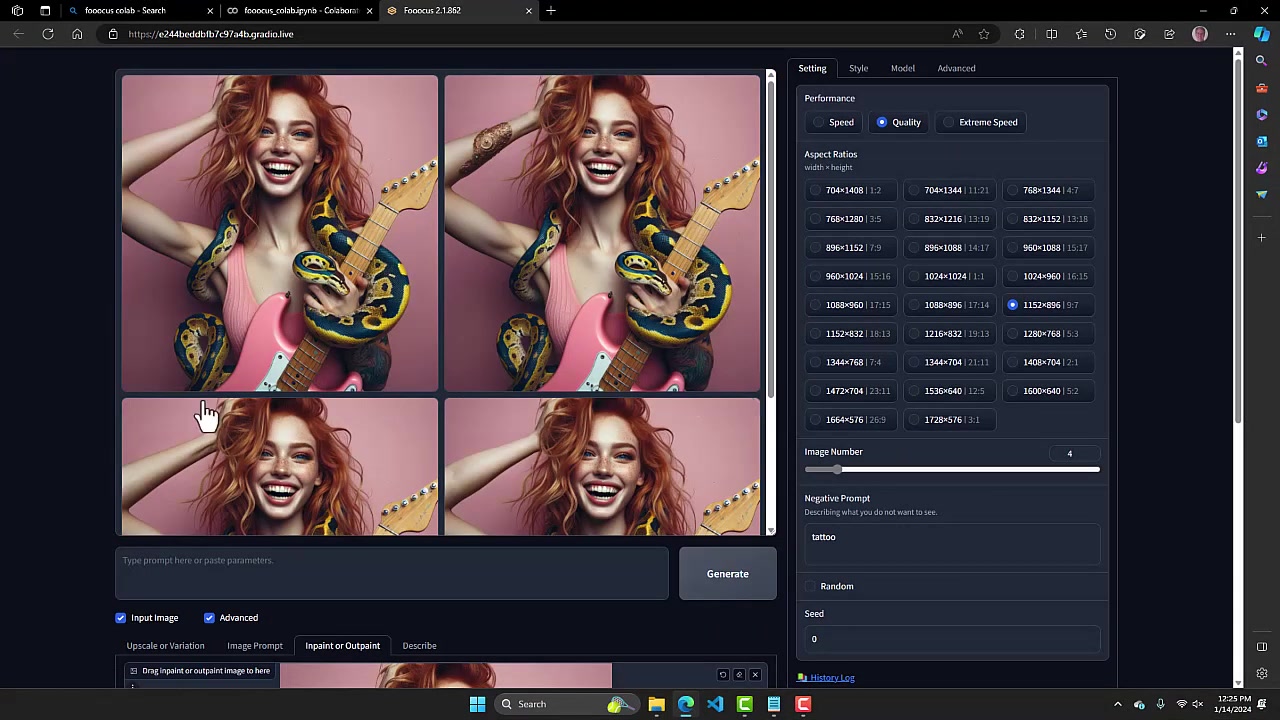
Task: Show hidden system tray icons chevron
Action: click(1117, 704)
